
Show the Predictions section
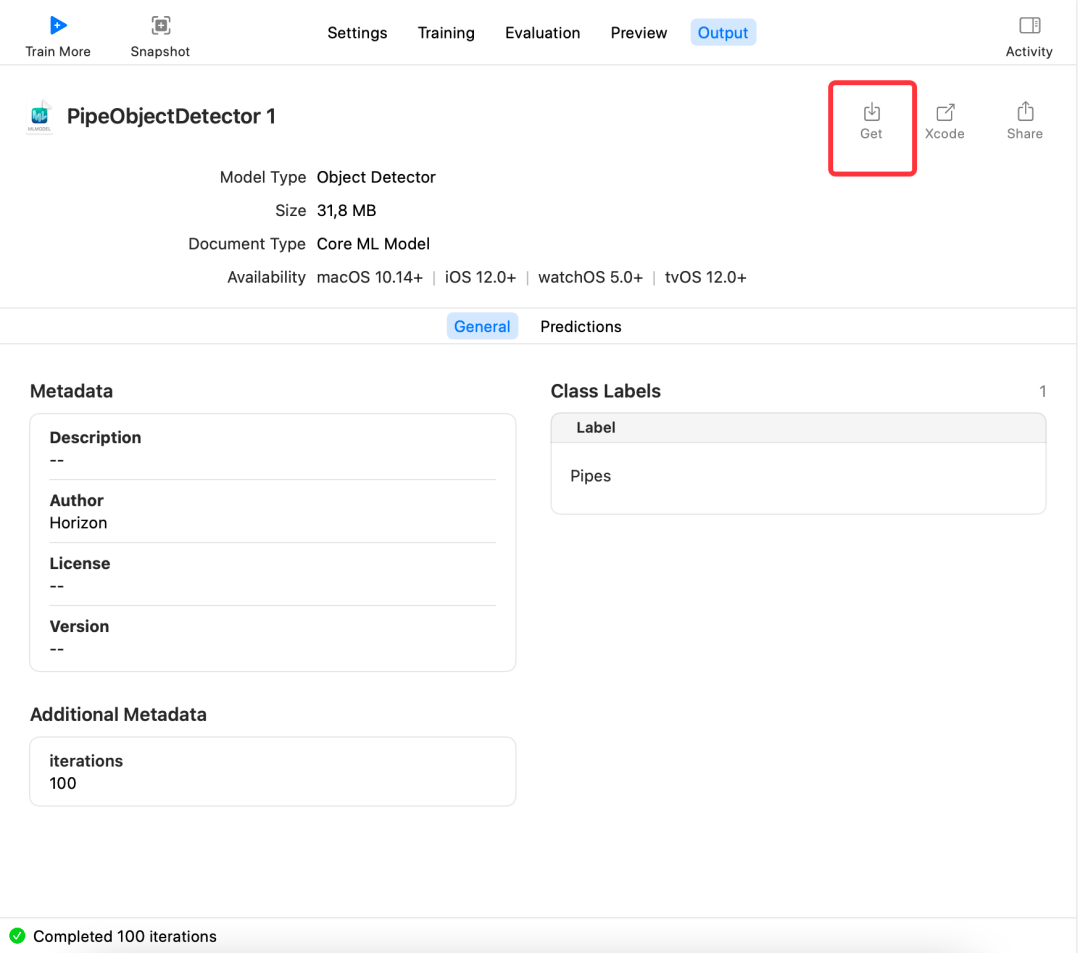581,326
